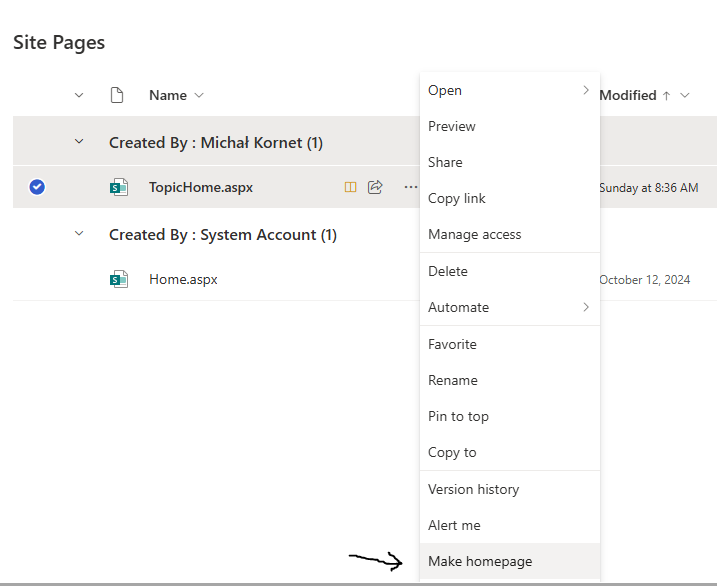Click the three-dot more actions icon
The image size is (717, 586).
[x=410, y=187]
